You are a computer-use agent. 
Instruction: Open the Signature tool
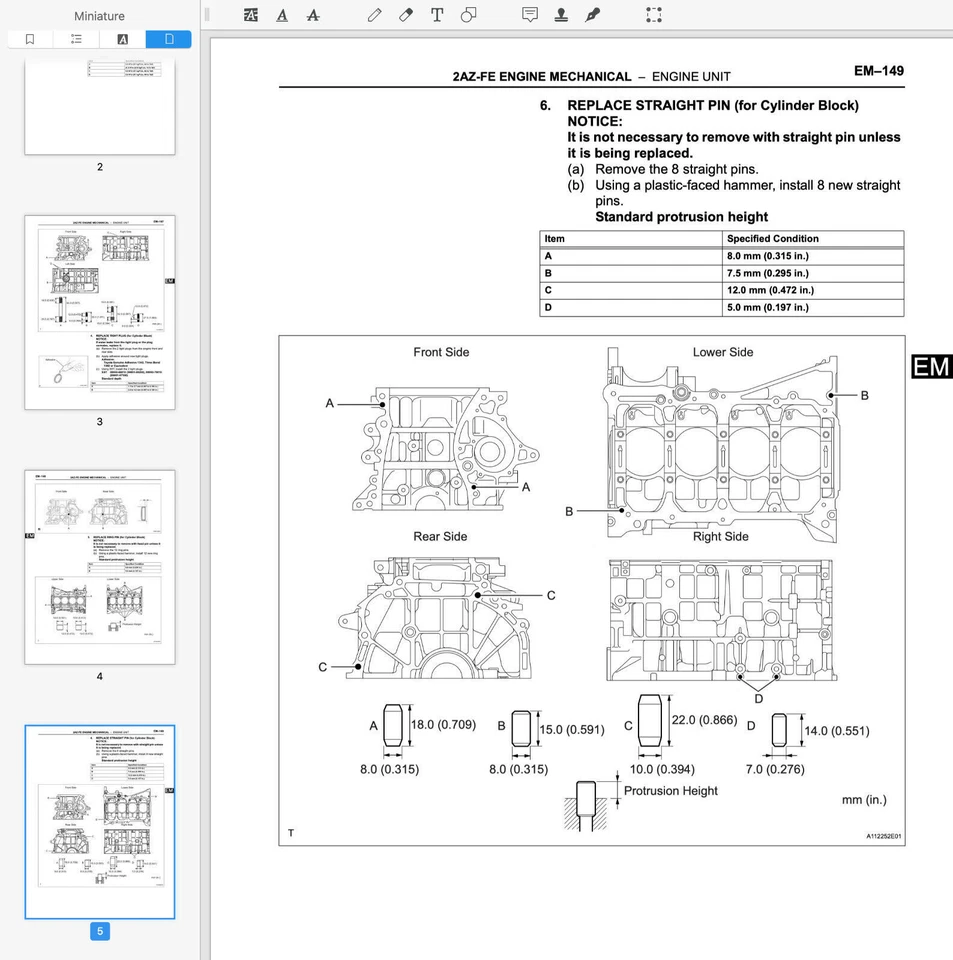[593, 15]
